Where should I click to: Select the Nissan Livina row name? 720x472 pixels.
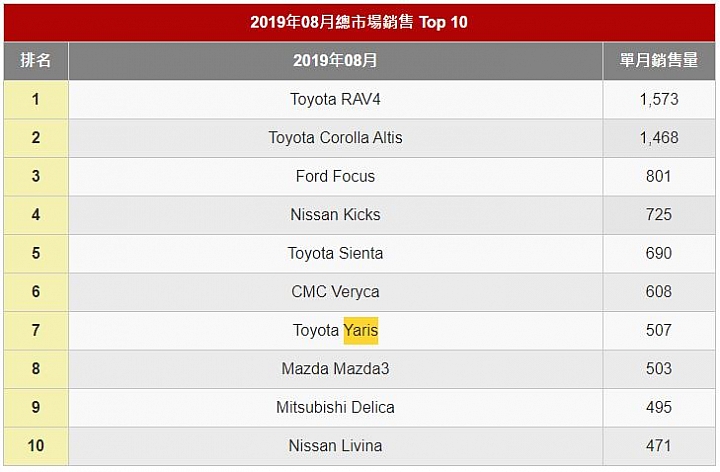[x=335, y=446]
